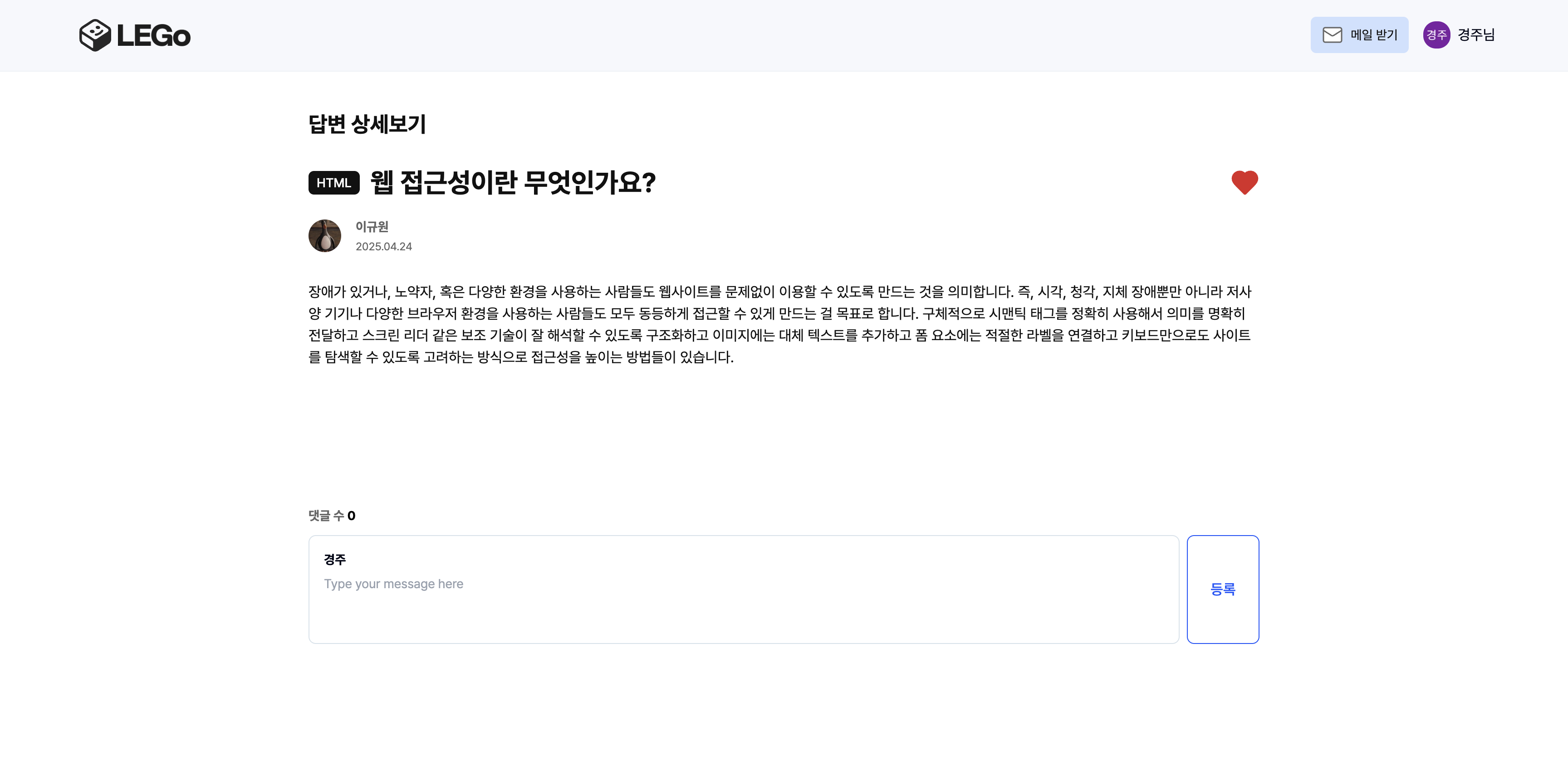Viewport: 1568px width, 780px height.
Task: Click the 이규원 author profile picture
Action: point(325,236)
